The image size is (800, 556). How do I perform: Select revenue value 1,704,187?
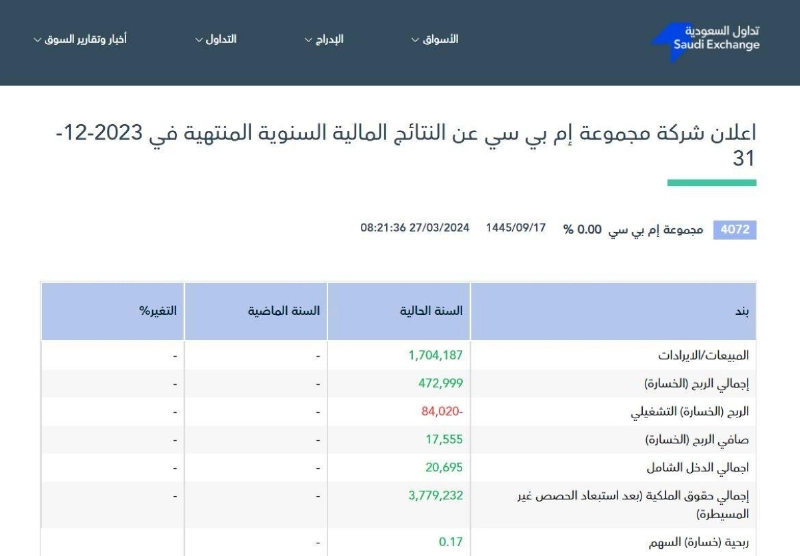[436, 355]
